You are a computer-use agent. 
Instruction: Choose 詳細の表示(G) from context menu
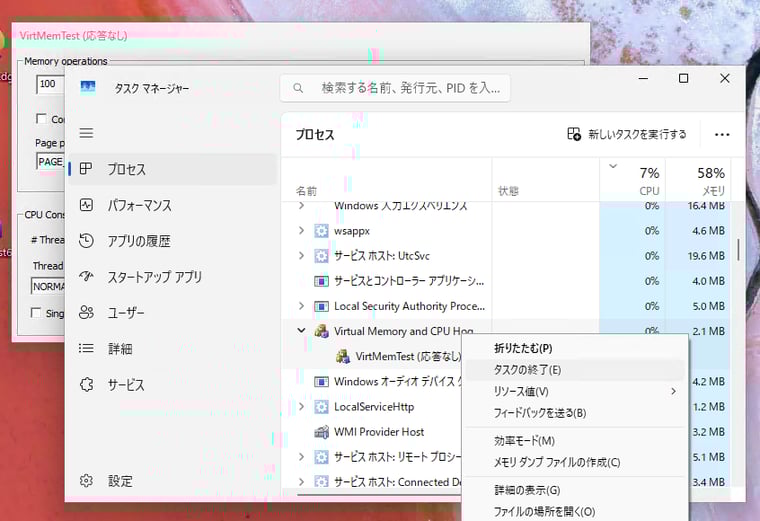coord(575,490)
